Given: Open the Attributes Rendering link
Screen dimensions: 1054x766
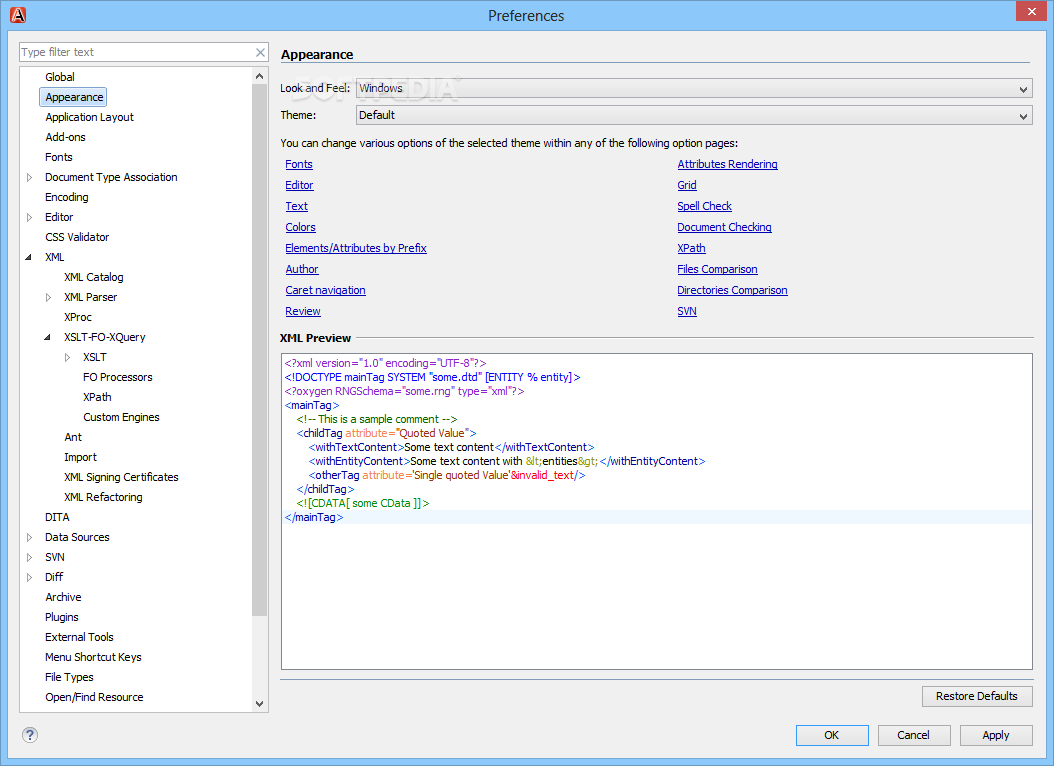Looking at the screenshot, I should click(x=727, y=164).
